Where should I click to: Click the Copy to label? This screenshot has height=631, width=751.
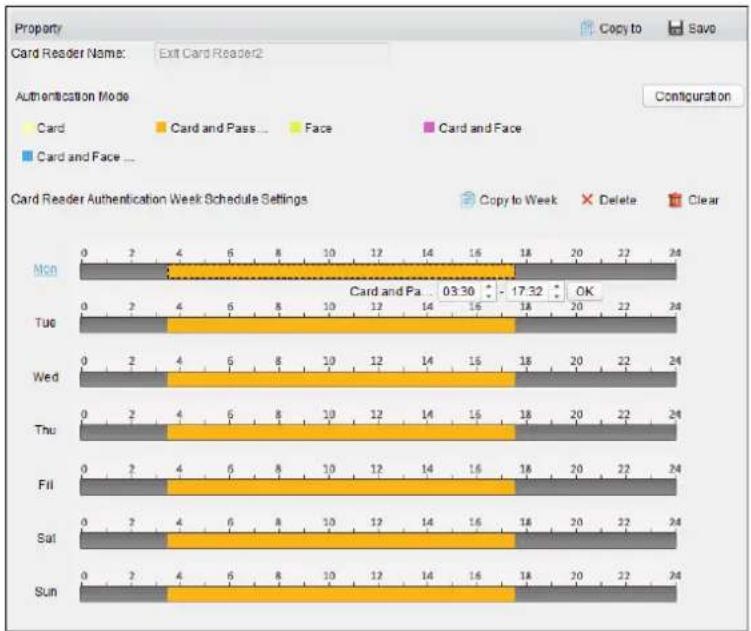click(620, 28)
